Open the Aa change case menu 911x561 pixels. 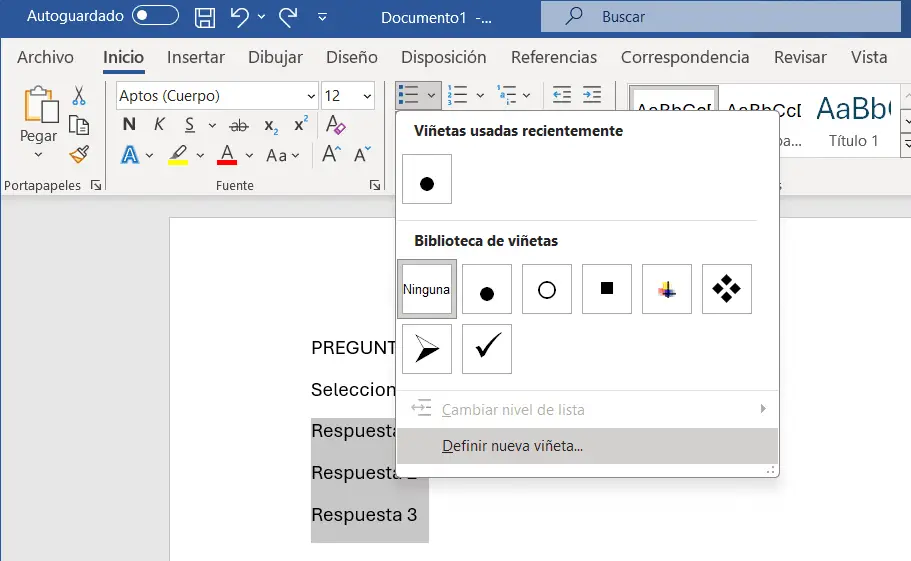[x=282, y=155]
